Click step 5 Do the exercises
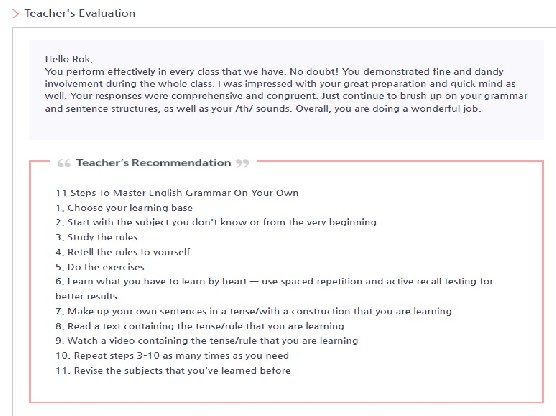Image resolution: width=556 pixels, height=416 pixels. [100, 267]
